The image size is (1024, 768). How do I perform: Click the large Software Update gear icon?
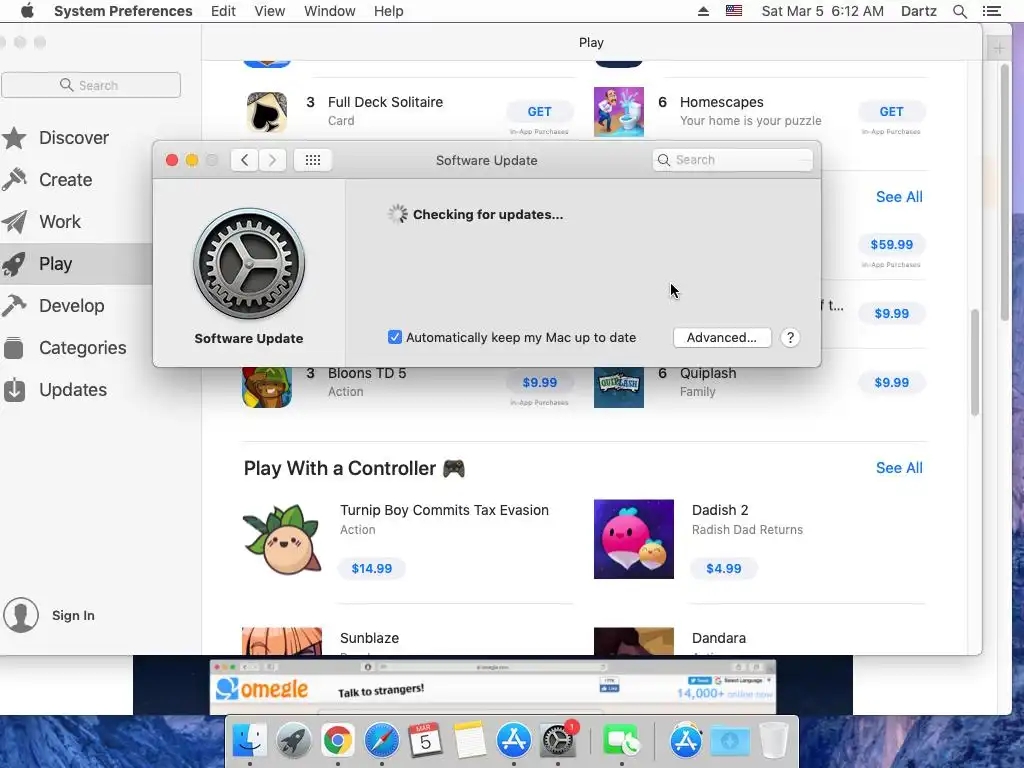click(x=249, y=264)
